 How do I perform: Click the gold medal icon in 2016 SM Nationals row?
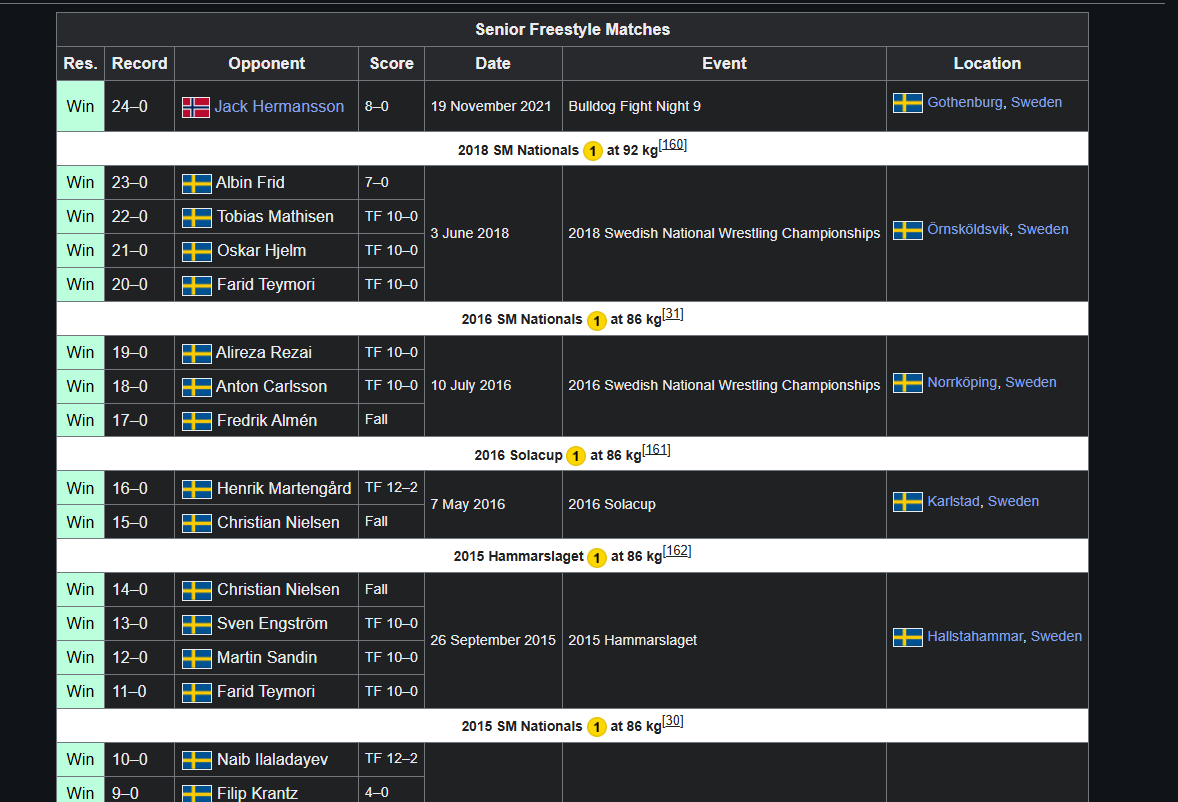coord(597,321)
